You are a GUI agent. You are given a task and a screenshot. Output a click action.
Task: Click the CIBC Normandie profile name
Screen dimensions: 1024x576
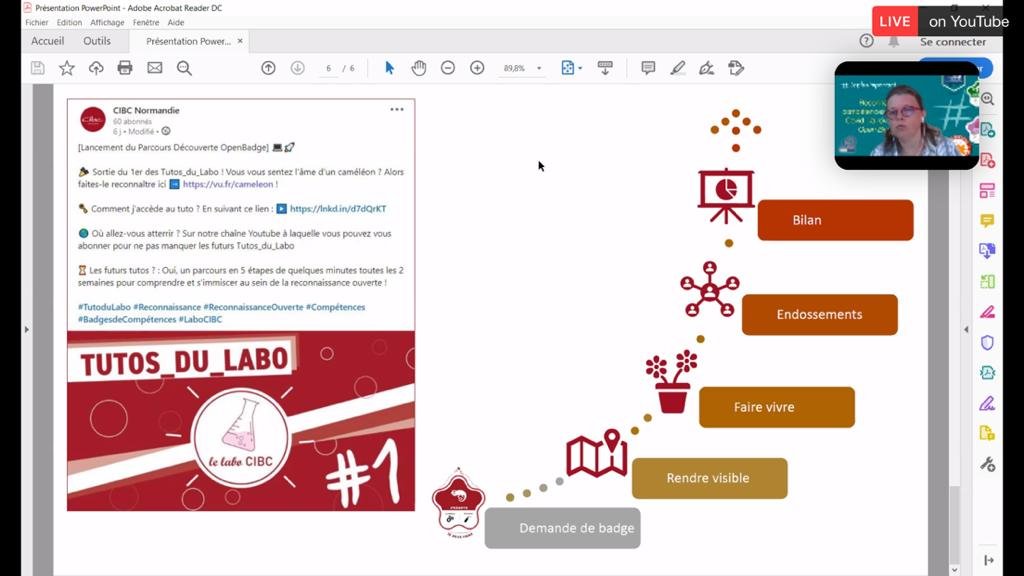(146, 110)
